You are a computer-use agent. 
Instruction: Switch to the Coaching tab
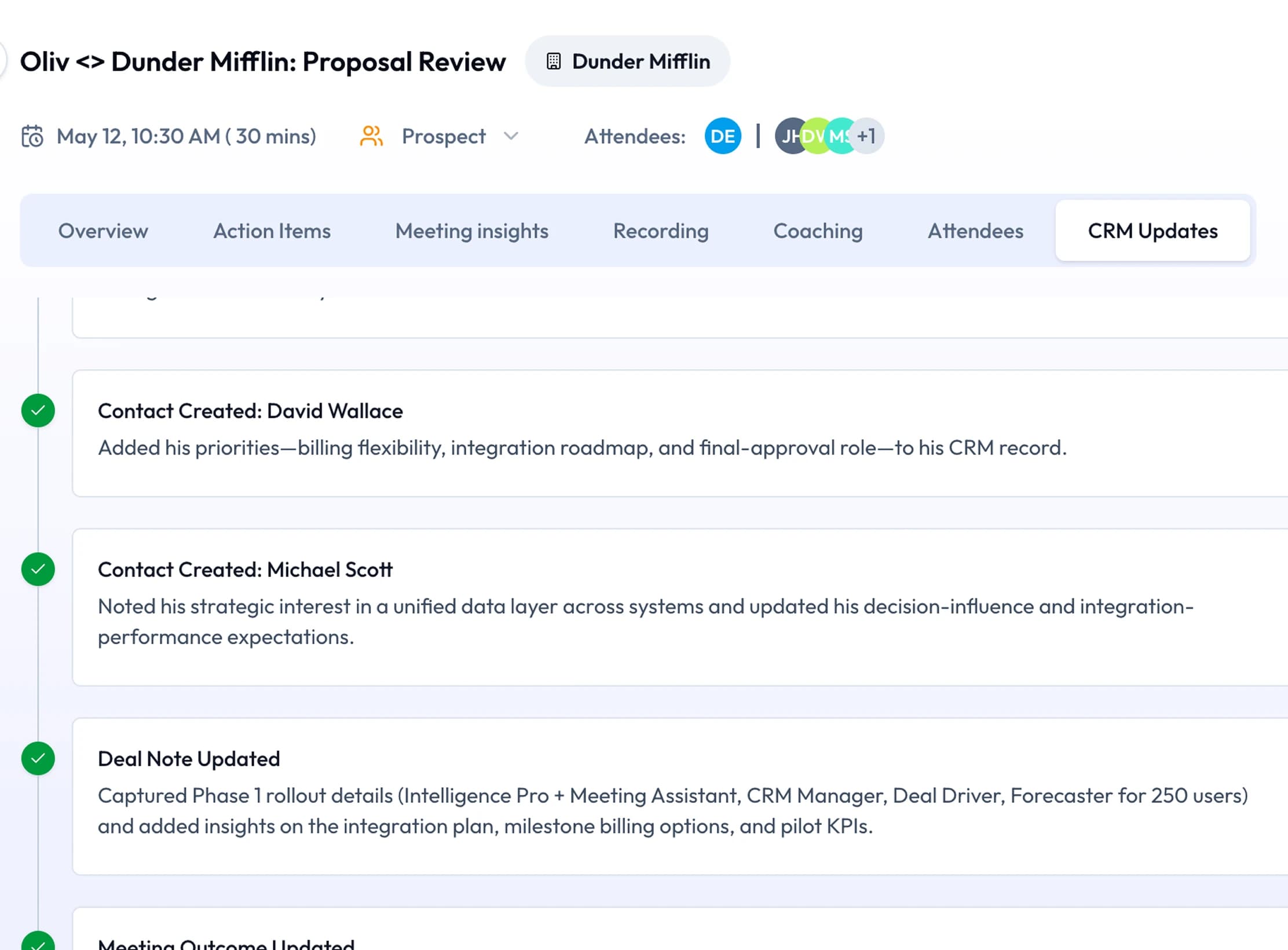[818, 231]
